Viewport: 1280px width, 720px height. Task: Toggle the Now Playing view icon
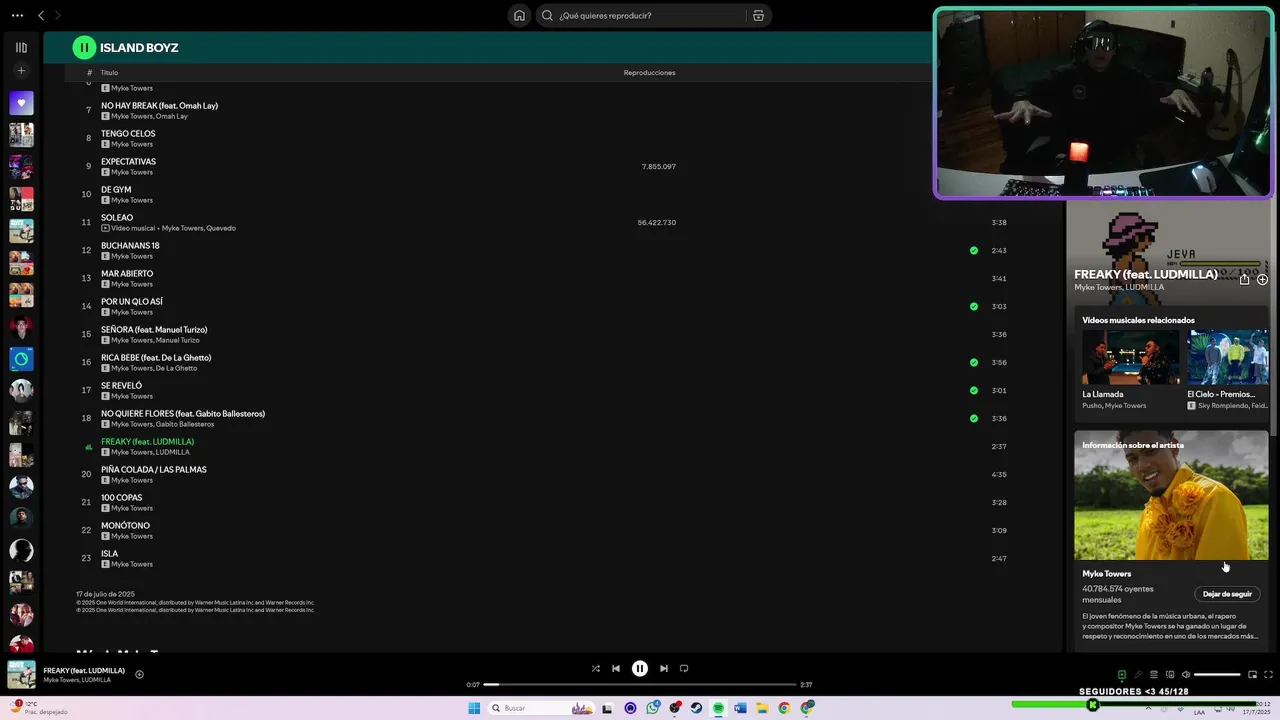click(1121, 675)
